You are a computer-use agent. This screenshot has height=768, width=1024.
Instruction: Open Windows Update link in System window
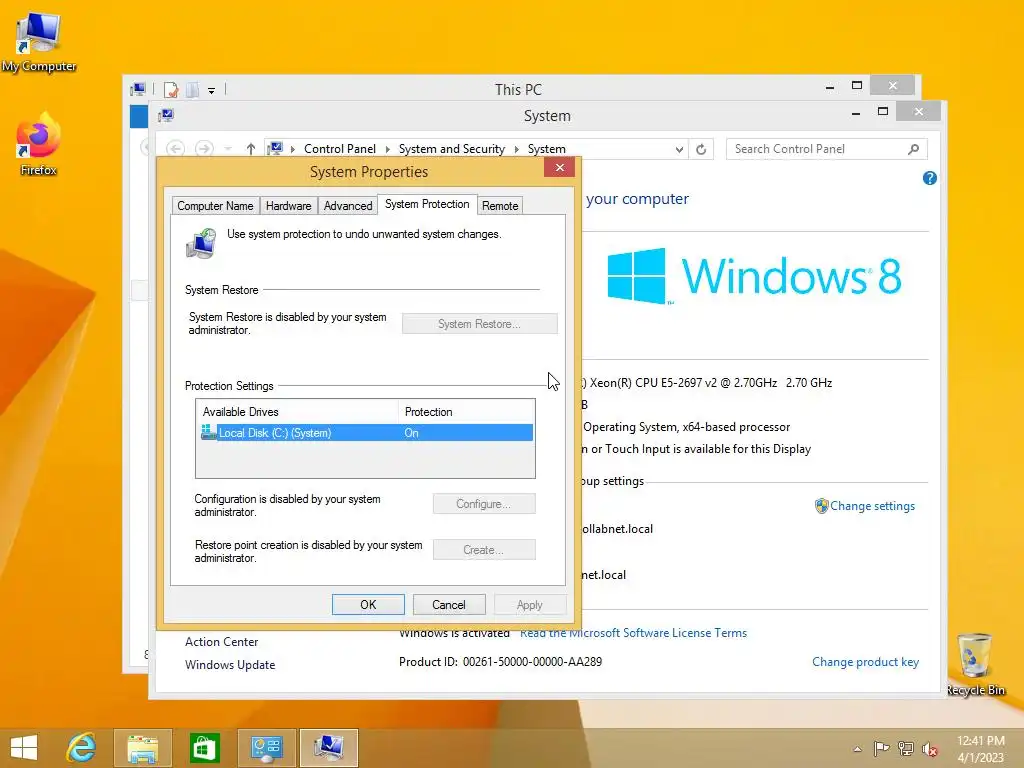coord(230,665)
